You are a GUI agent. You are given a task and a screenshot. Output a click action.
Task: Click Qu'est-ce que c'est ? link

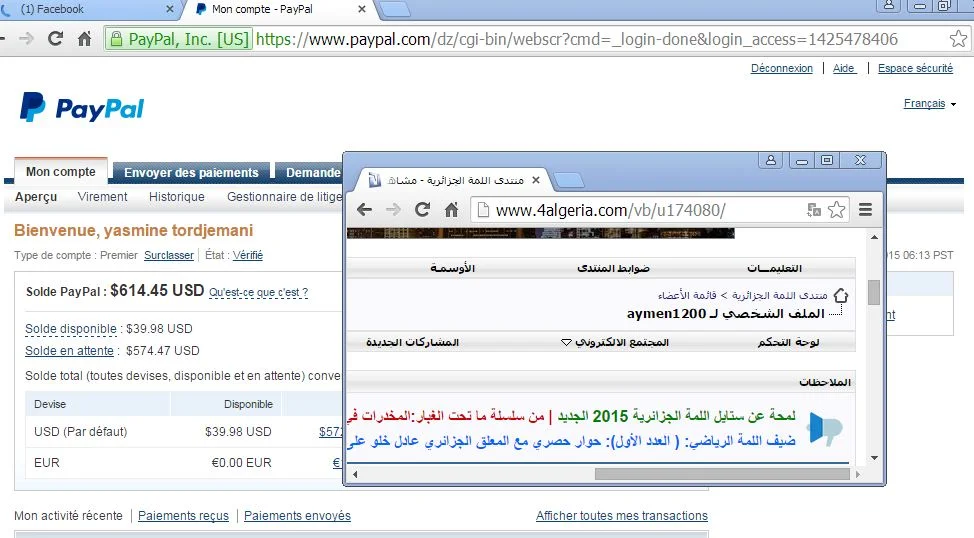pos(258,292)
